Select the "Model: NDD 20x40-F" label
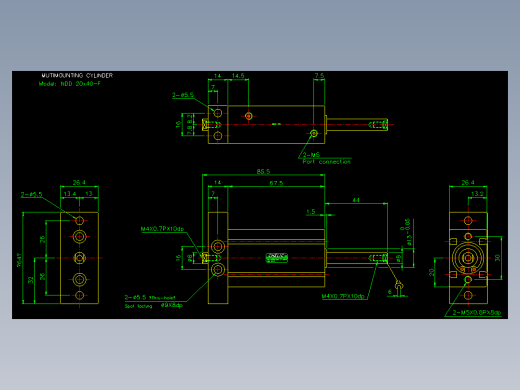520x390 pixels. coord(70,84)
